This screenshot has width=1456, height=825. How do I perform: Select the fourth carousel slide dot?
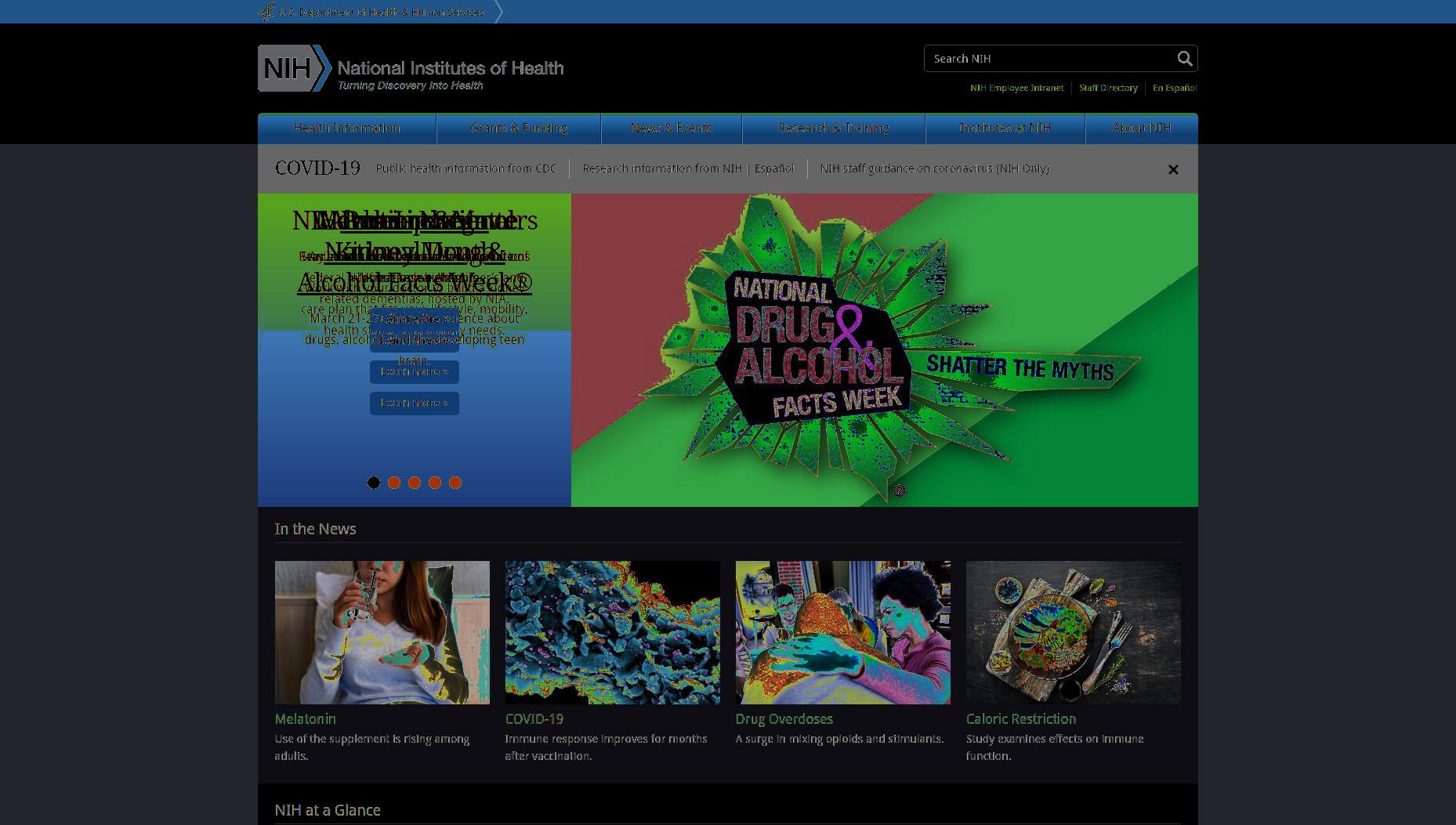click(x=435, y=483)
